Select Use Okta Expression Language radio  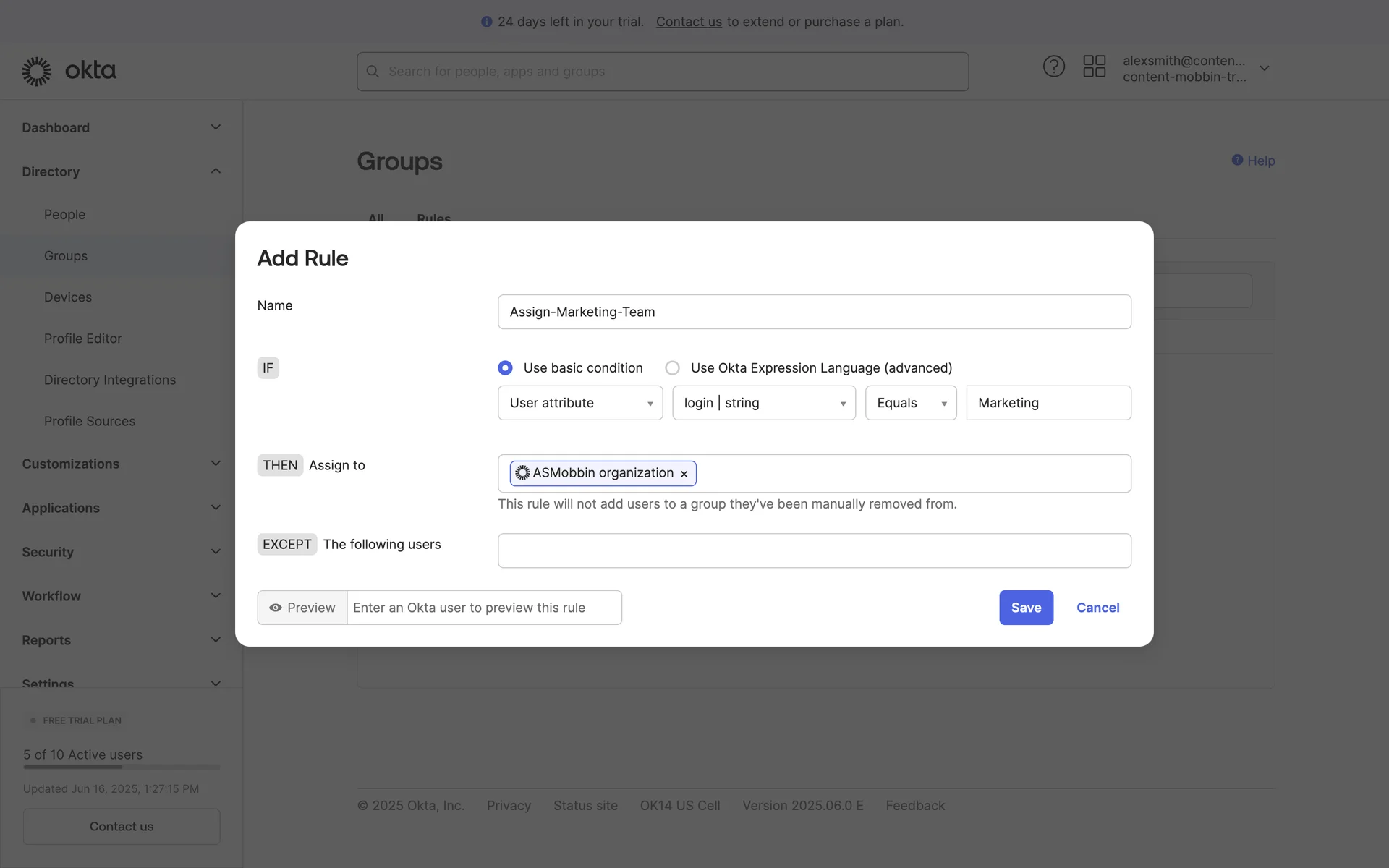[x=672, y=368]
